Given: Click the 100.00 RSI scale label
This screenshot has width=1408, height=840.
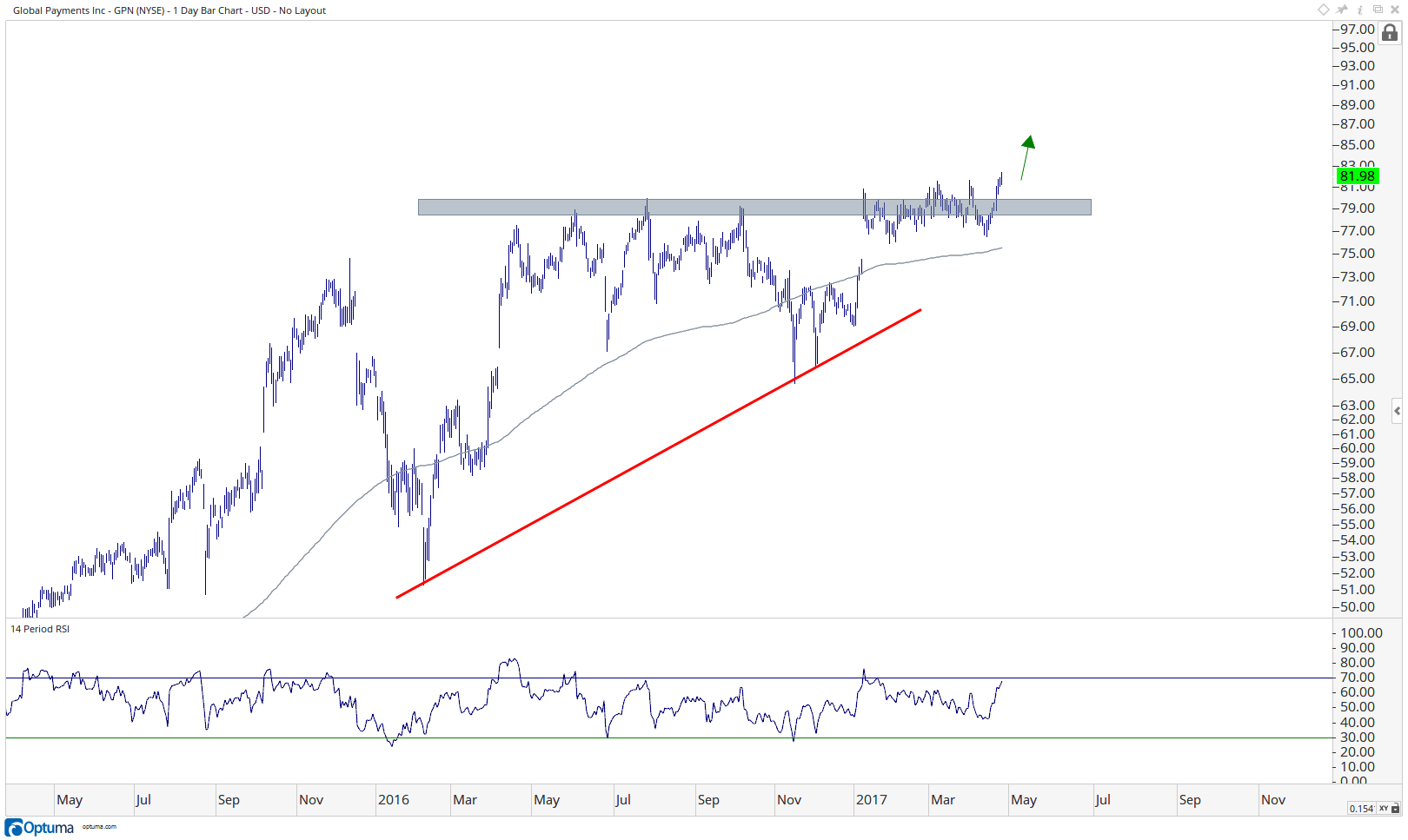Looking at the screenshot, I should coord(1361,632).
